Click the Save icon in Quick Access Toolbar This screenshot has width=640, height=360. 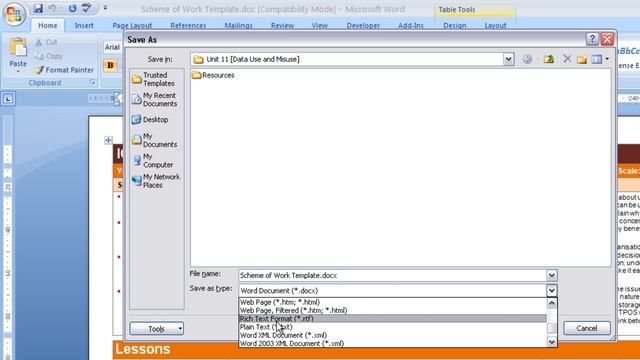pyautogui.click(x=38, y=8)
